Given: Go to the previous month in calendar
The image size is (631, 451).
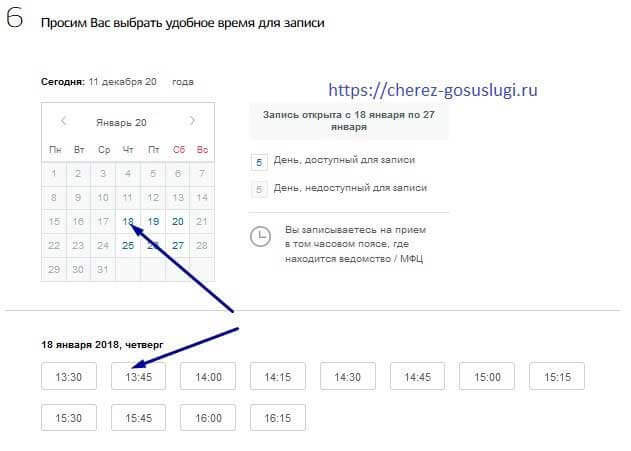Looking at the screenshot, I should [63, 120].
